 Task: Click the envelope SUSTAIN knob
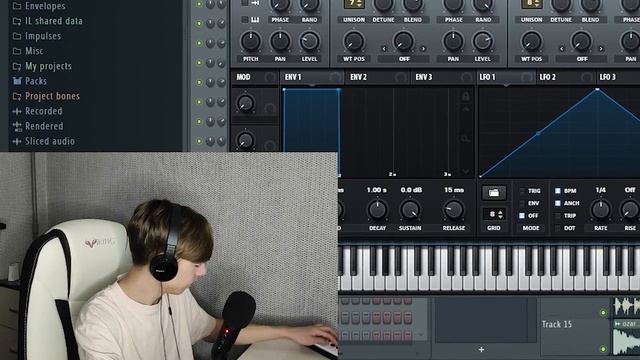[410, 210]
